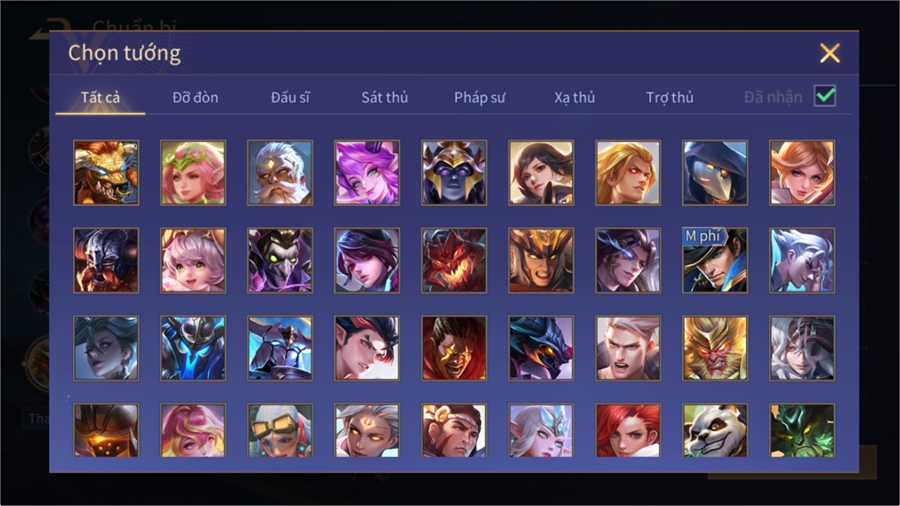Choose the goggles-wearing hero portrait
The width and height of the screenshot is (900, 506).
tap(280, 430)
